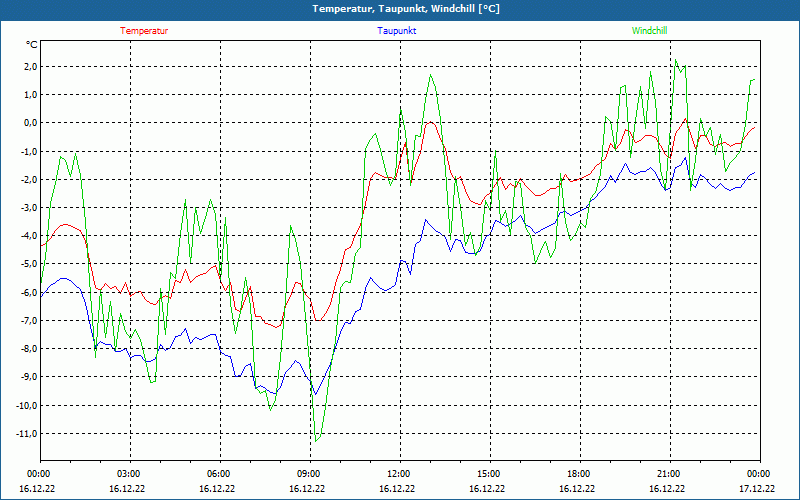Screen dimensions: 800x500
Task: Click the 16.12.22 date under 12:00
Action: (x=397, y=488)
